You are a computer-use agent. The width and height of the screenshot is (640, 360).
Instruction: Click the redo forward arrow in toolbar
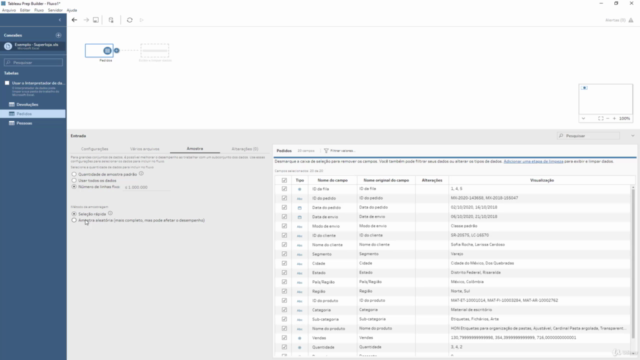[86, 20]
